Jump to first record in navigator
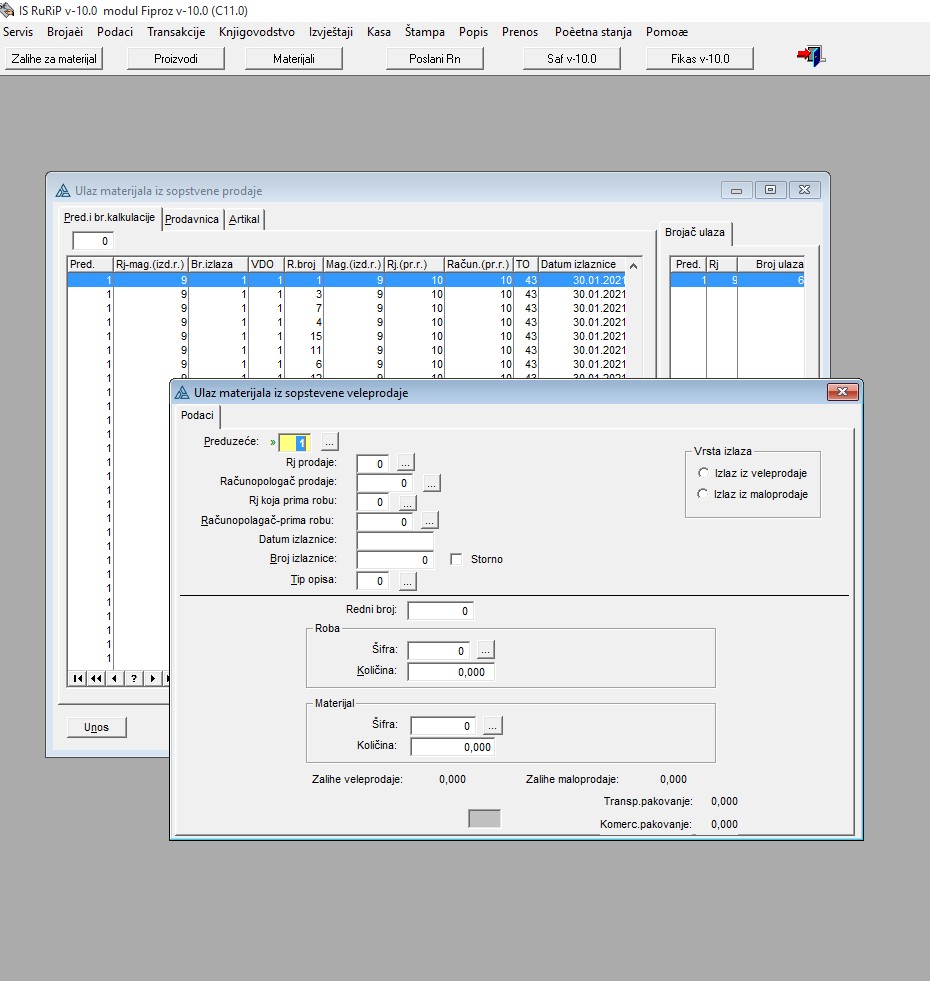The image size is (930, 981). click(77, 678)
